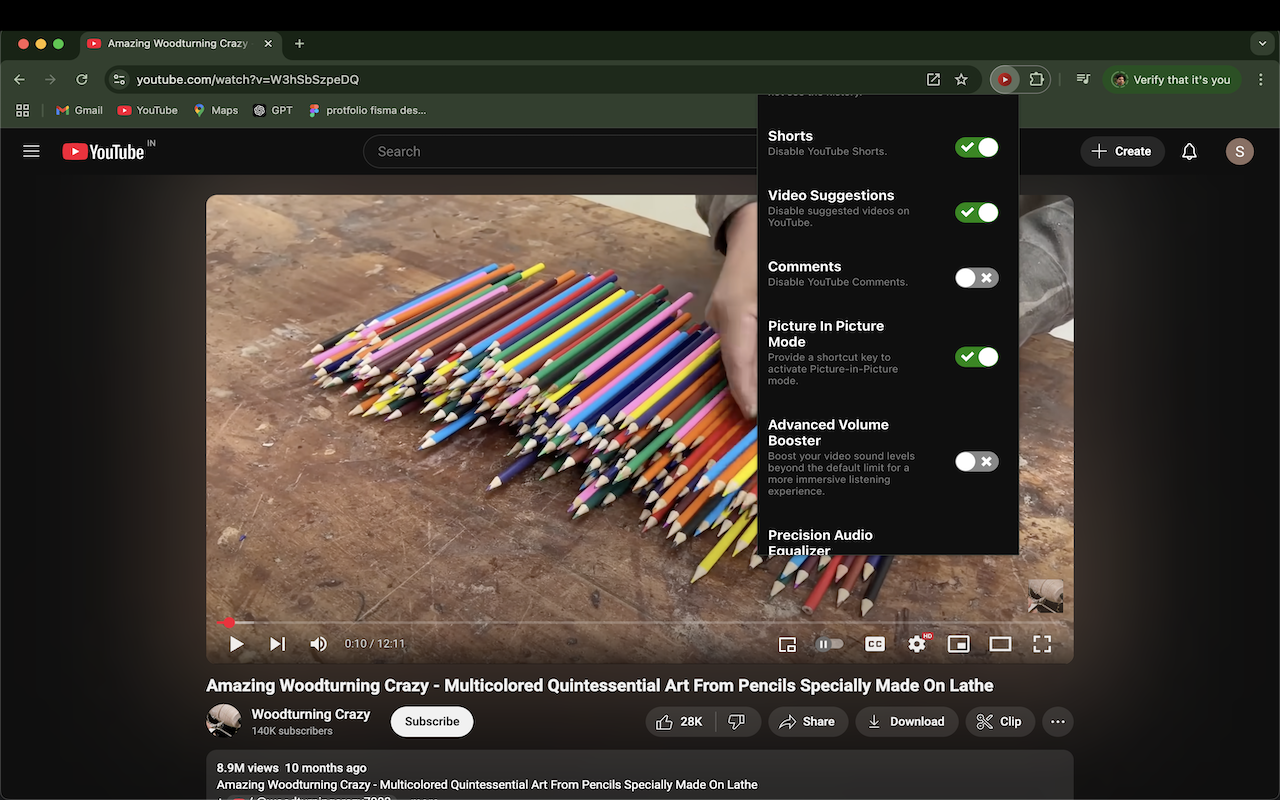Enable closed captions
This screenshot has width=1280, height=800.
(x=874, y=644)
